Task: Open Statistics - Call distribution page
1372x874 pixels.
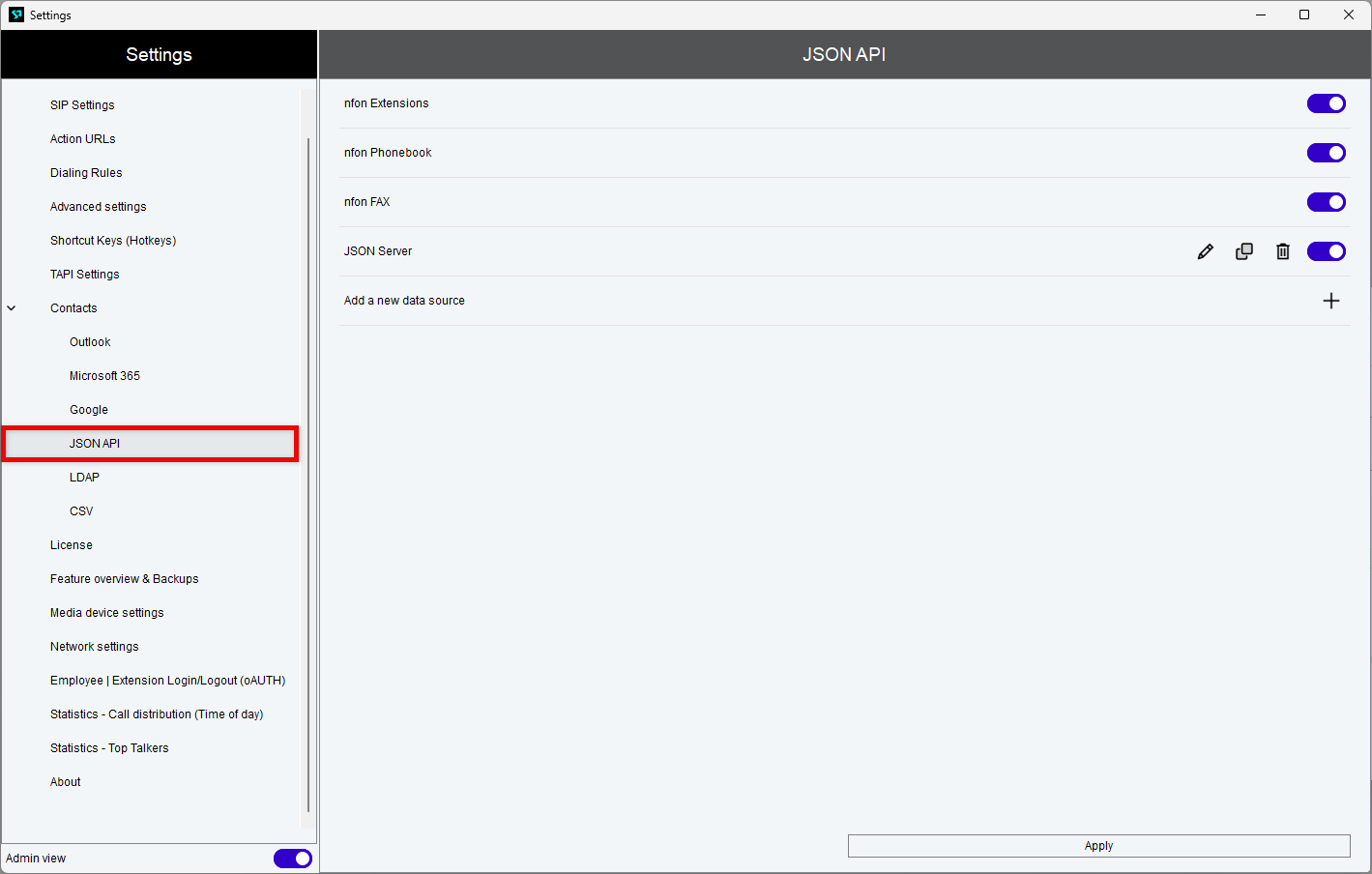Action: pyautogui.click(x=157, y=714)
